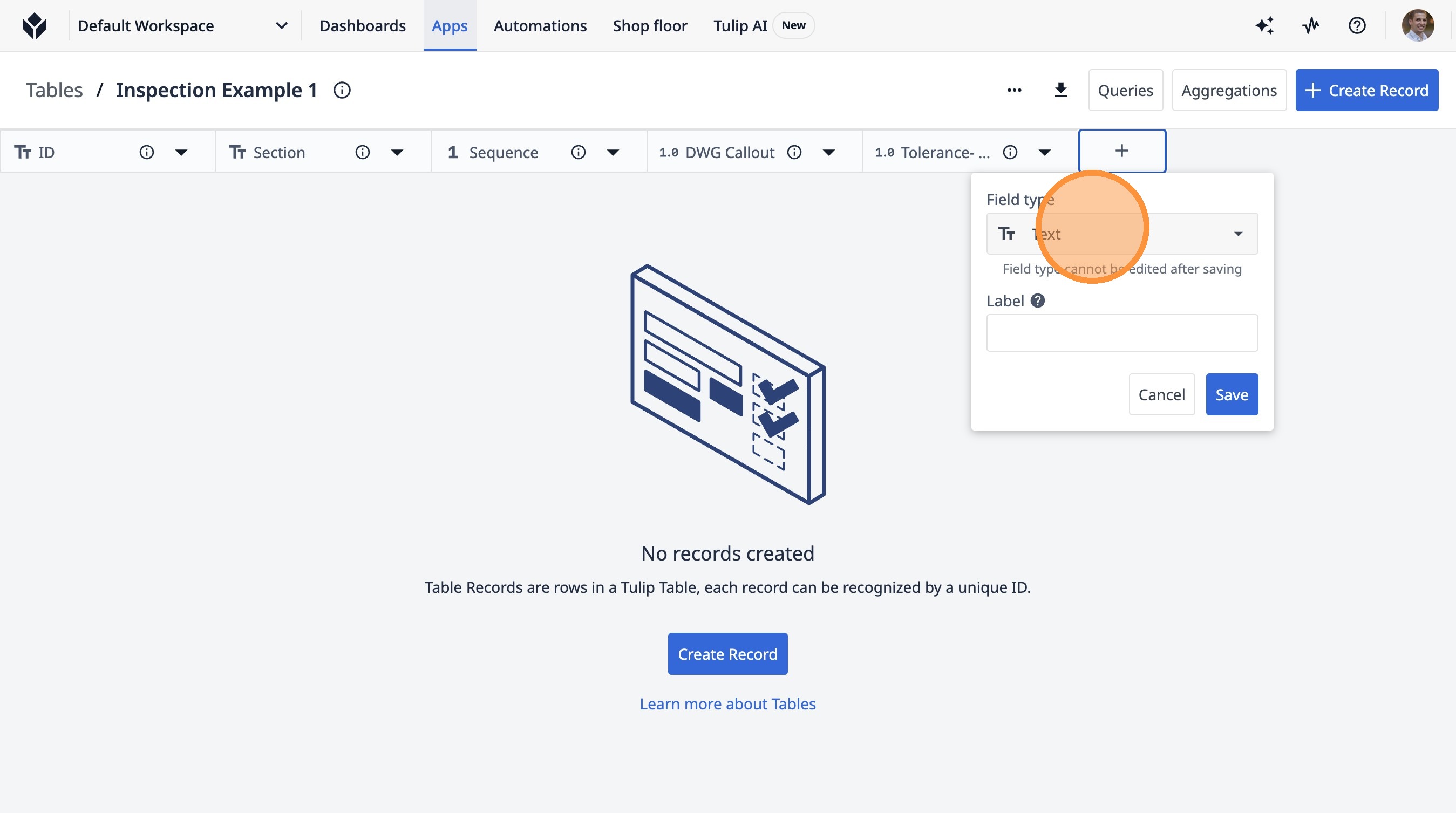The height and width of the screenshot is (813, 1456).
Task: Open the Default Workspace selector
Action: click(x=182, y=25)
